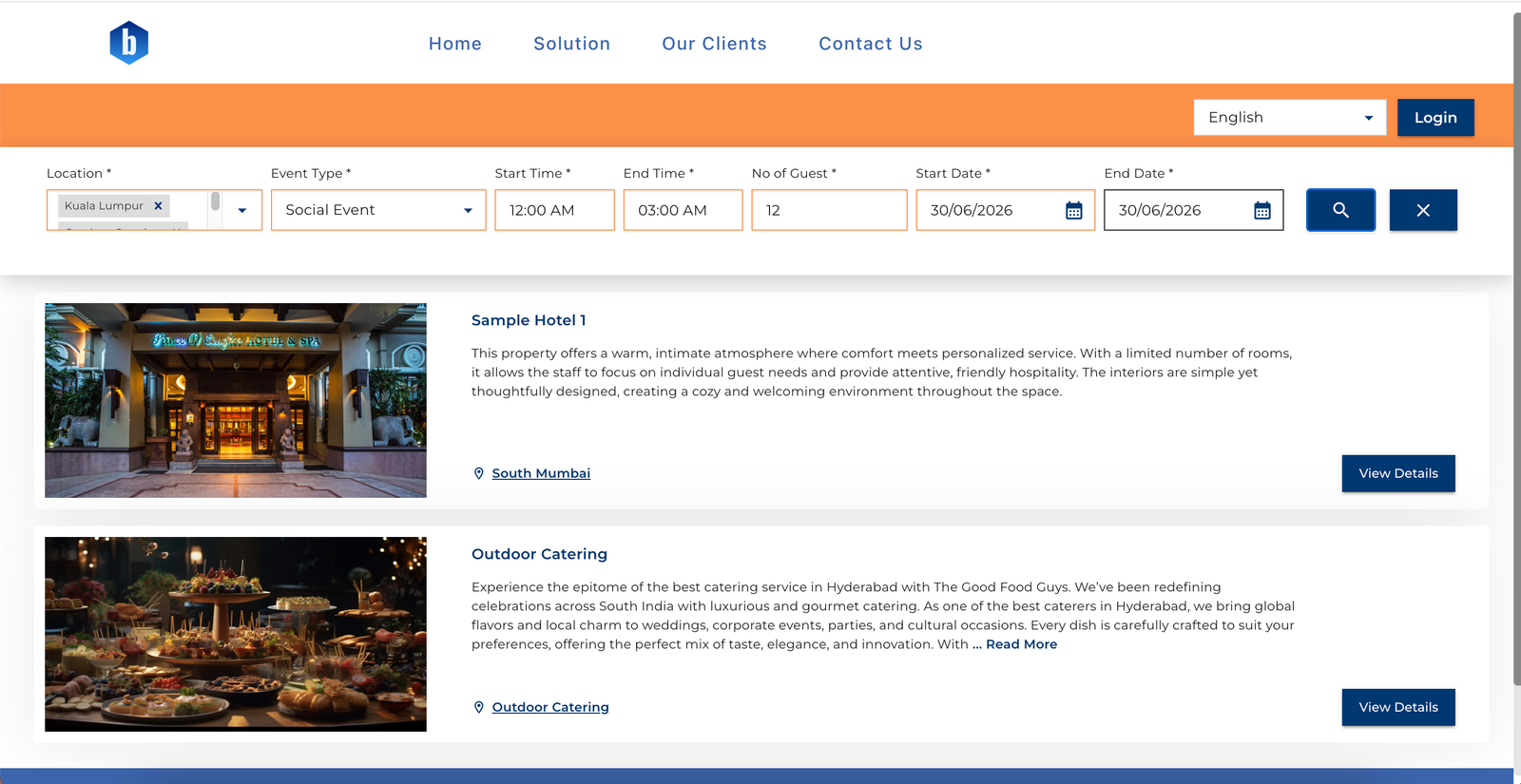
Task: Open the Outdoor Catering location link
Action: pos(550,707)
